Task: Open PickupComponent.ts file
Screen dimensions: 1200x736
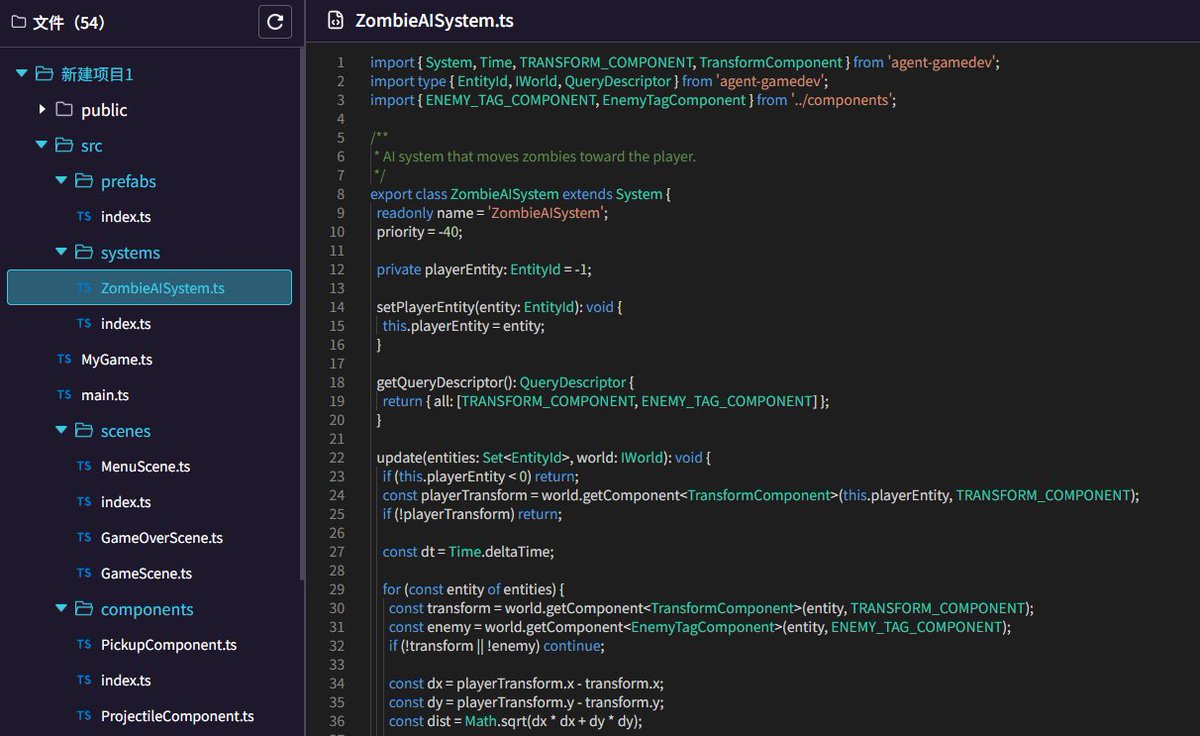Action: pos(169,644)
